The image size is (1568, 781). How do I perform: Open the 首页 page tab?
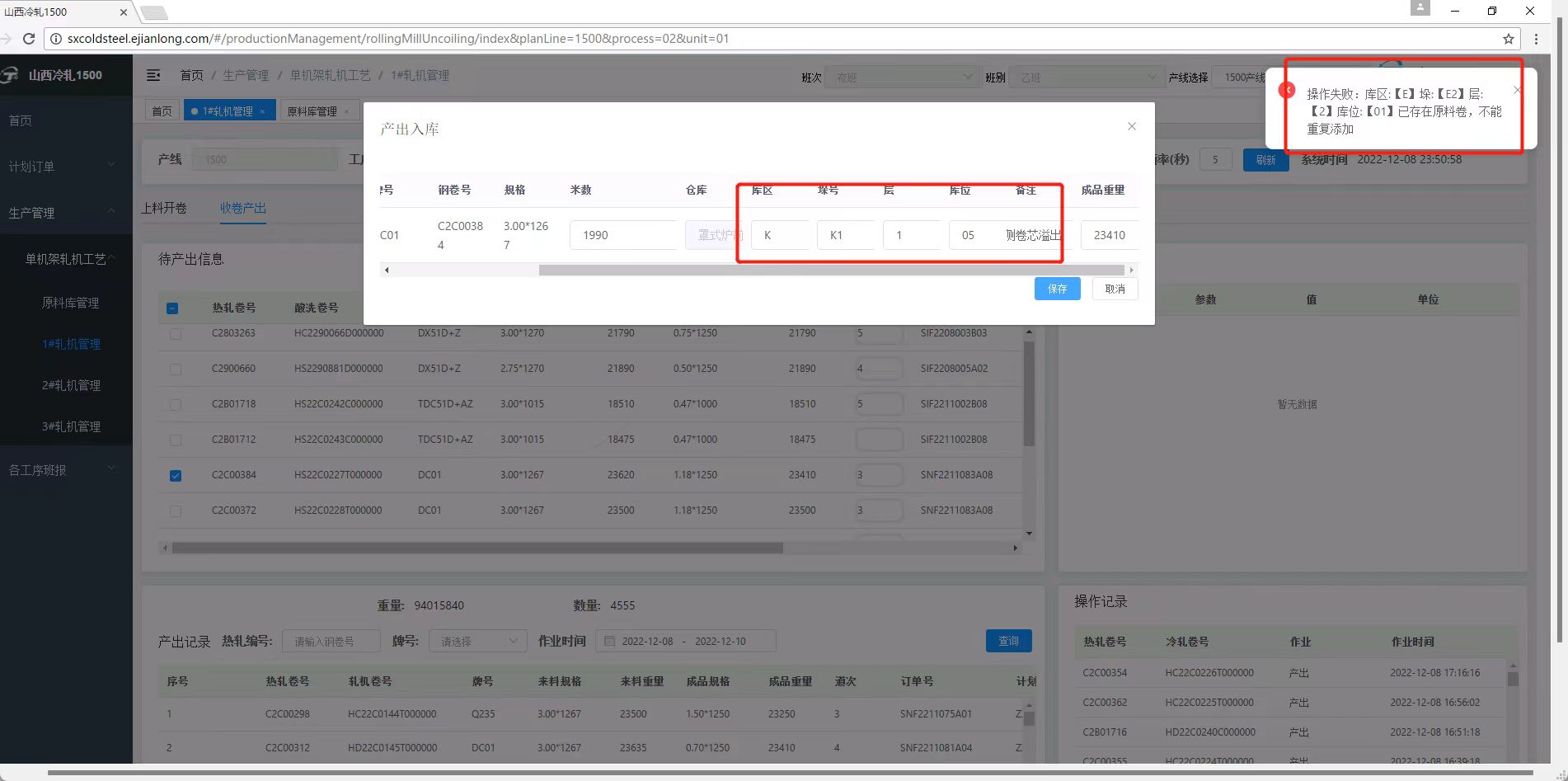coord(162,111)
